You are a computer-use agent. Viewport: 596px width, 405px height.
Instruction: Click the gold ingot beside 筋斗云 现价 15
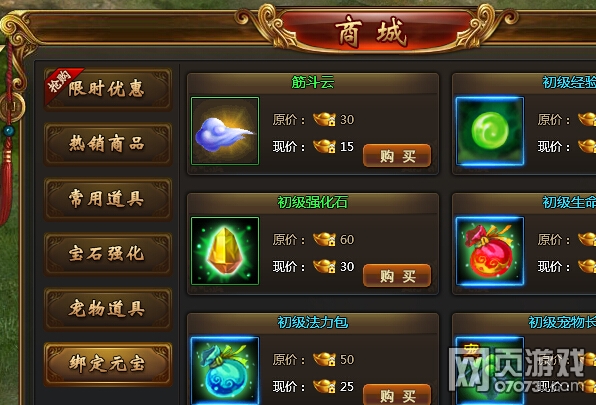tap(324, 147)
